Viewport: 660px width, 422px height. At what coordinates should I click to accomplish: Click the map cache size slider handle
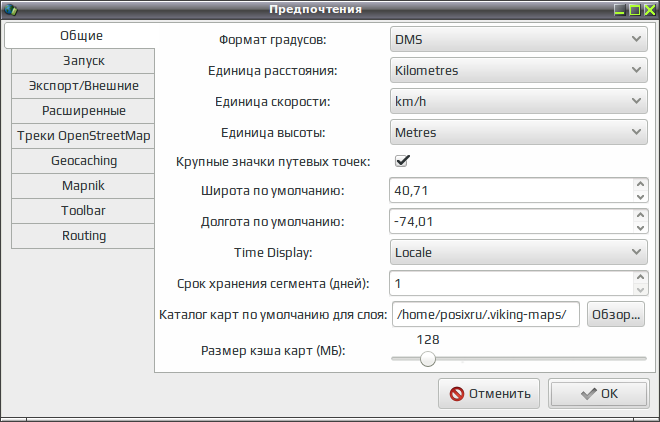click(x=428, y=359)
